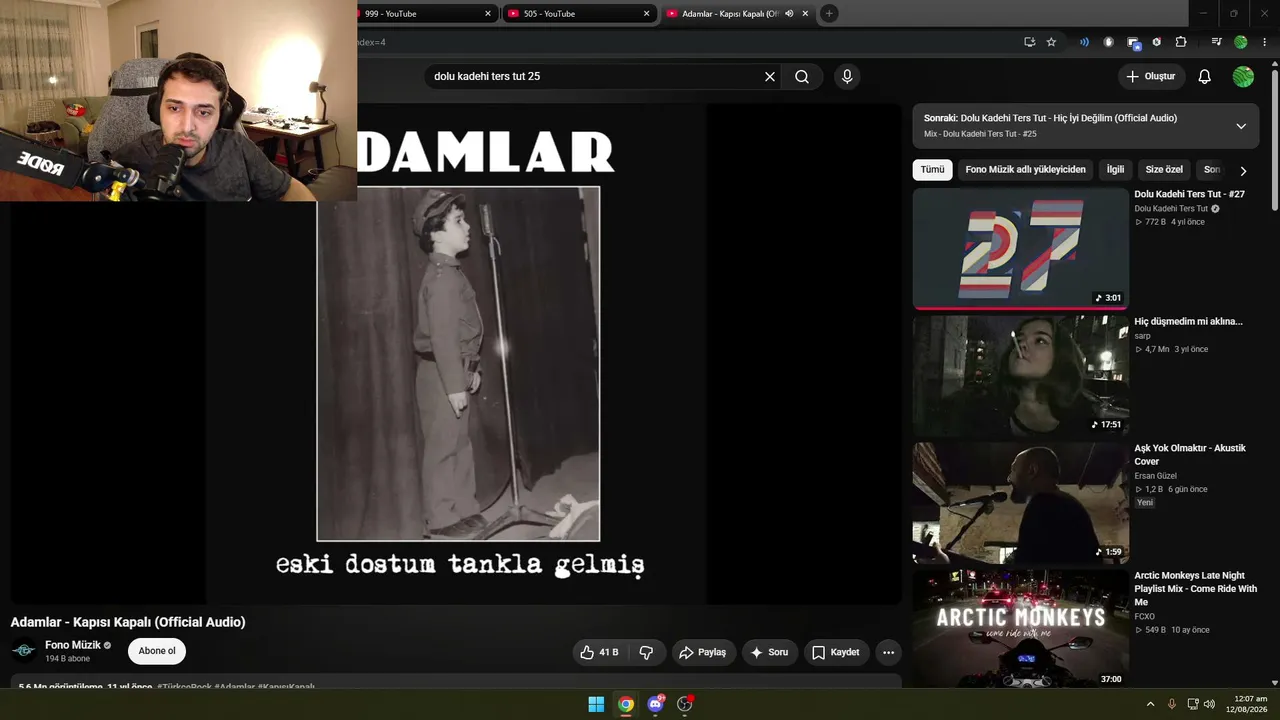This screenshot has height=720, width=1280.
Task: Open YouTube notifications bell
Action: (x=1205, y=77)
